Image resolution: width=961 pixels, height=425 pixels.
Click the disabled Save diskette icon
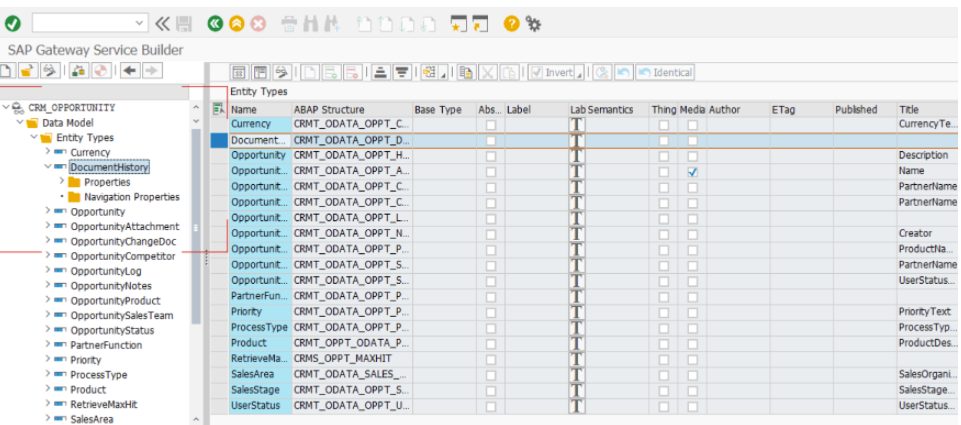point(184,24)
